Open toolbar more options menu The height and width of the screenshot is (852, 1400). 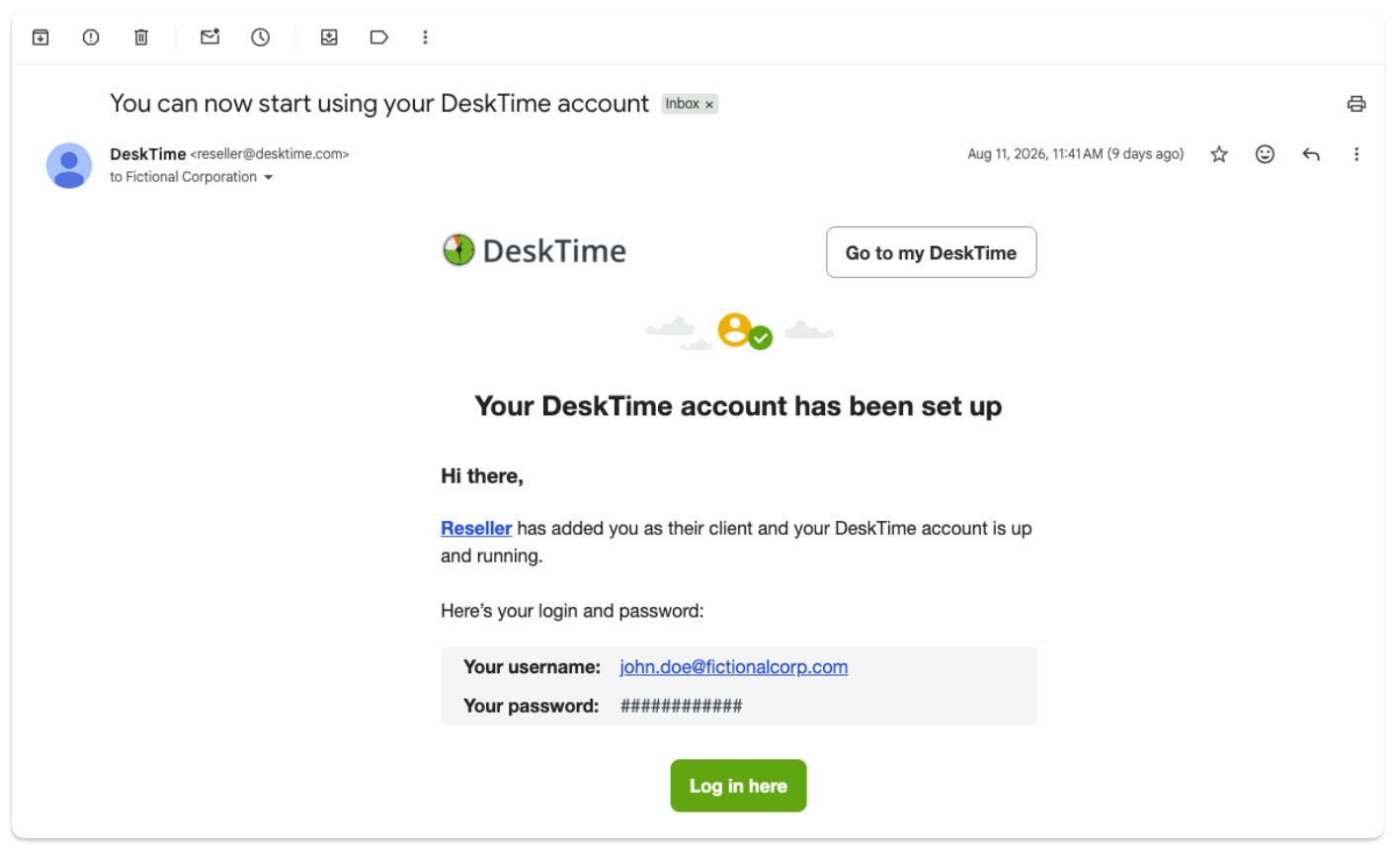(x=426, y=38)
